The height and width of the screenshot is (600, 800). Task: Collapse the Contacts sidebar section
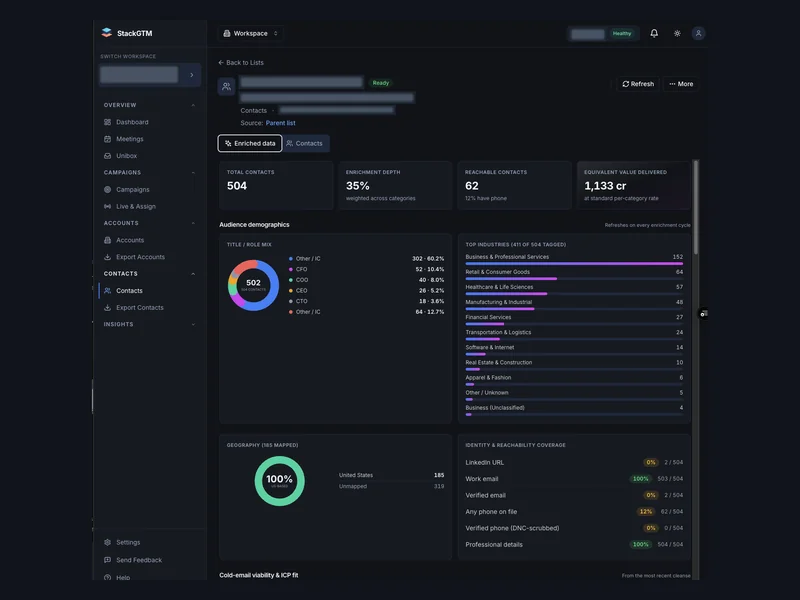pos(193,274)
